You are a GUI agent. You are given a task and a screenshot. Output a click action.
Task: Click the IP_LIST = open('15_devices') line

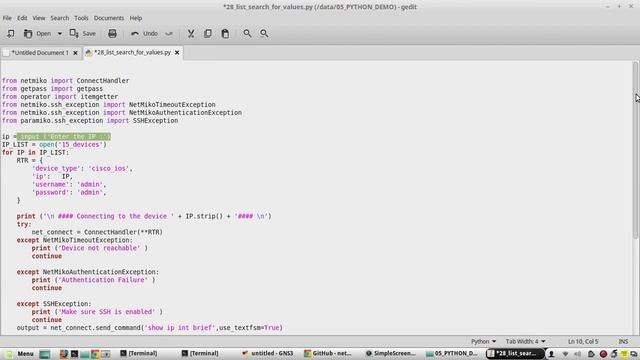54,144
